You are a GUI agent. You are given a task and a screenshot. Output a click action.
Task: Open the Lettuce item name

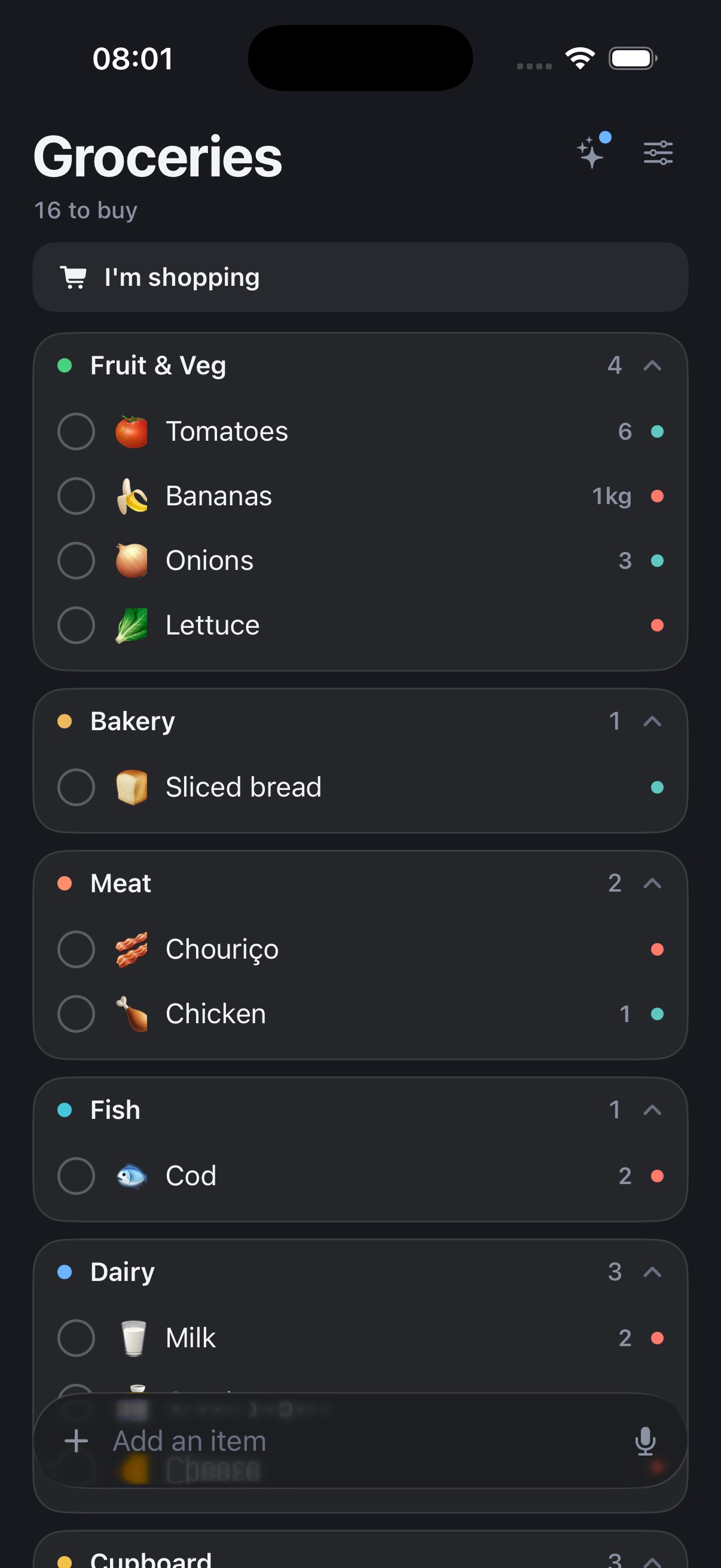click(212, 625)
